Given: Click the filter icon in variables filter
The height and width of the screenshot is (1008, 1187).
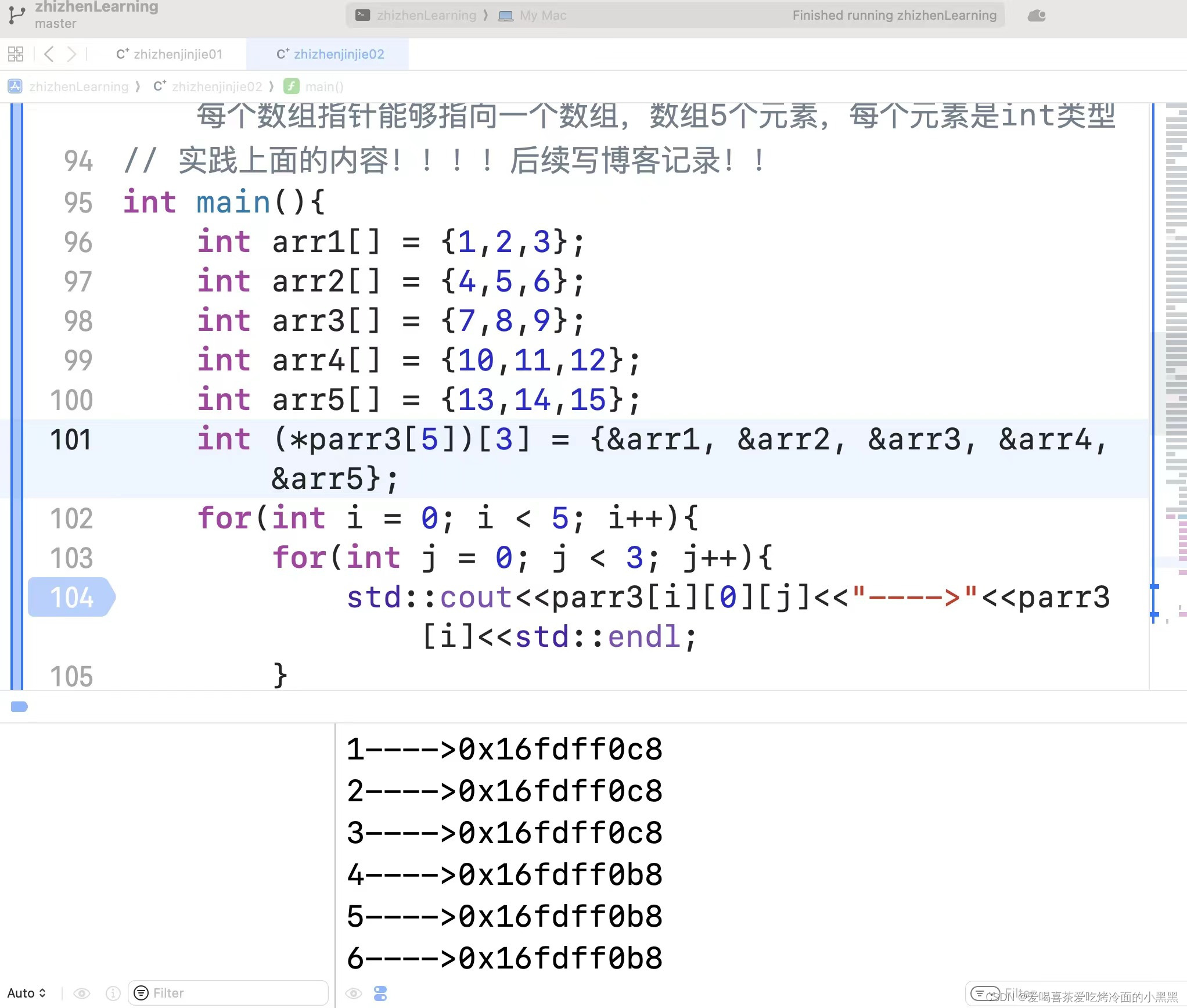Looking at the screenshot, I should pyautogui.click(x=141, y=993).
